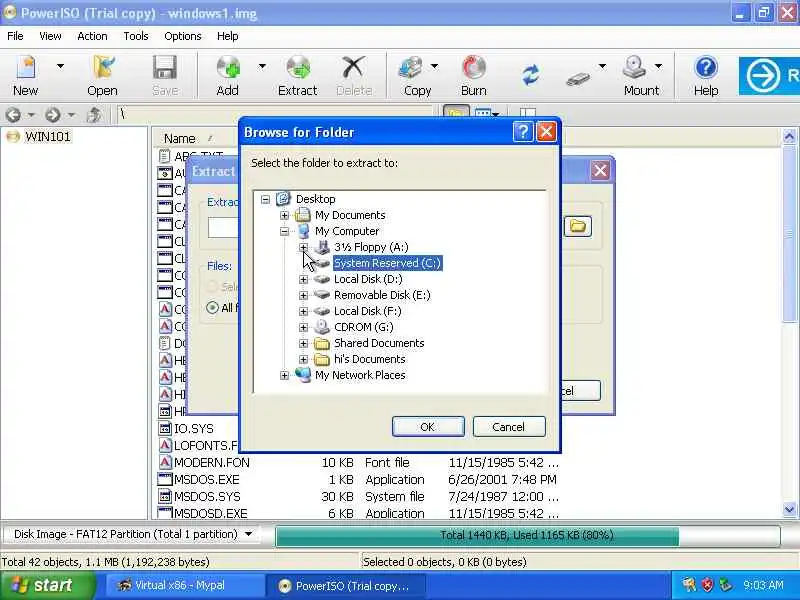
Task: Open the Action menu
Action: pyautogui.click(x=92, y=36)
